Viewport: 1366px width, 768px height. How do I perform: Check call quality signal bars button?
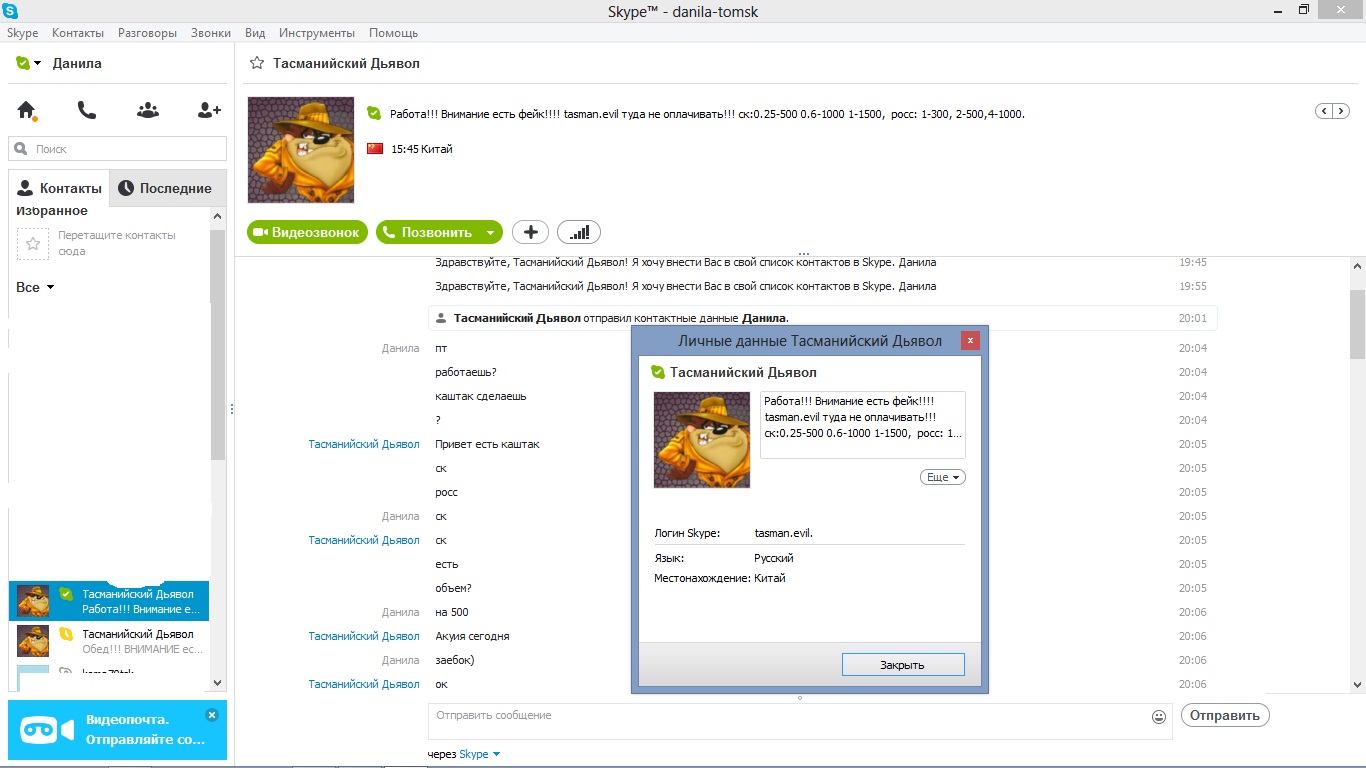point(579,232)
